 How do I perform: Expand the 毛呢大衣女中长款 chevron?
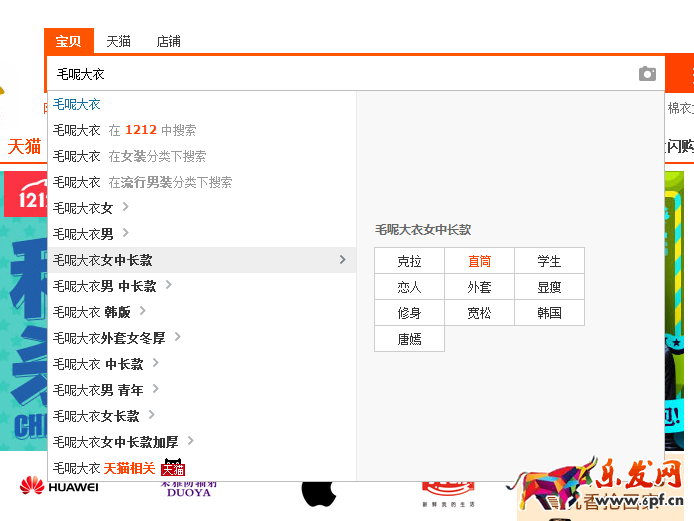pos(342,259)
